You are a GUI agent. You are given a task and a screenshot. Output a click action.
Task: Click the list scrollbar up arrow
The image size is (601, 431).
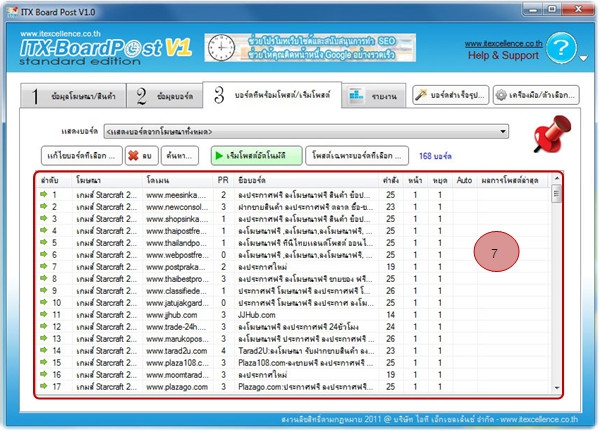[x=557, y=179]
